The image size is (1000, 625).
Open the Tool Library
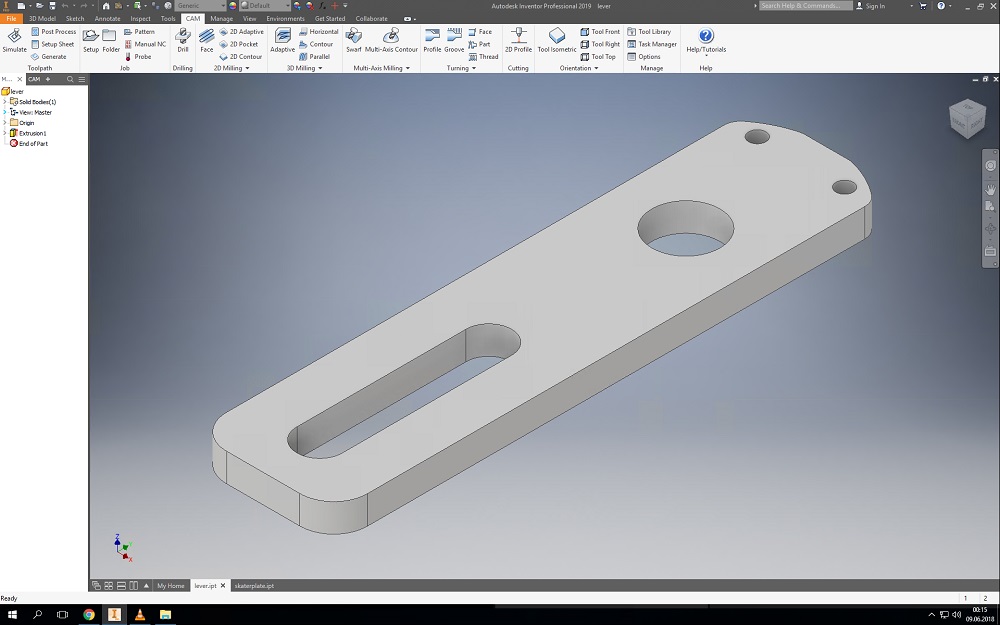coord(649,31)
